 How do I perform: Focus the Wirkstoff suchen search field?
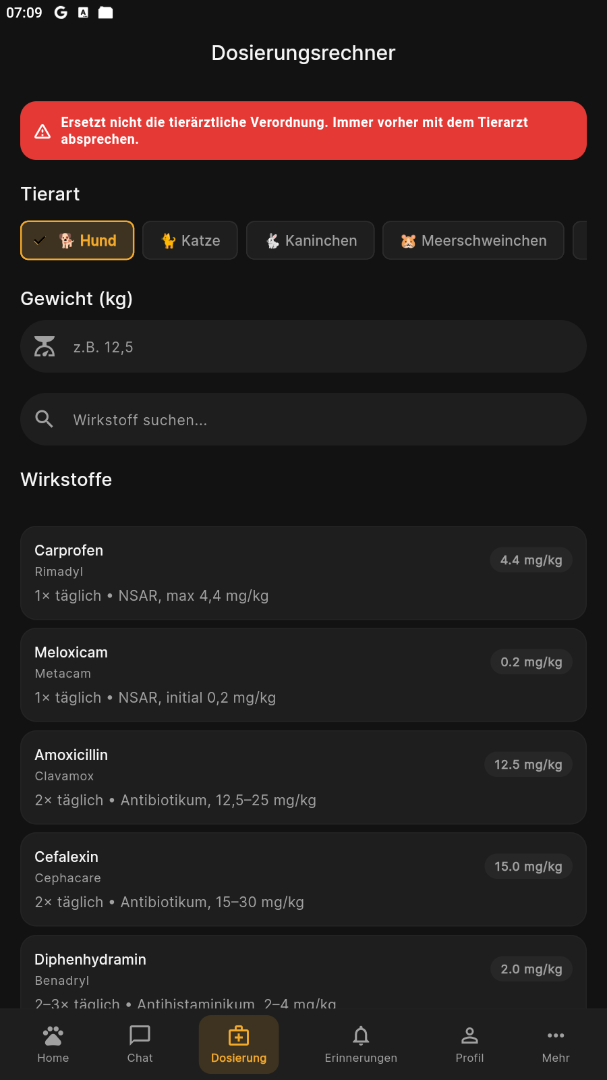pos(303,419)
